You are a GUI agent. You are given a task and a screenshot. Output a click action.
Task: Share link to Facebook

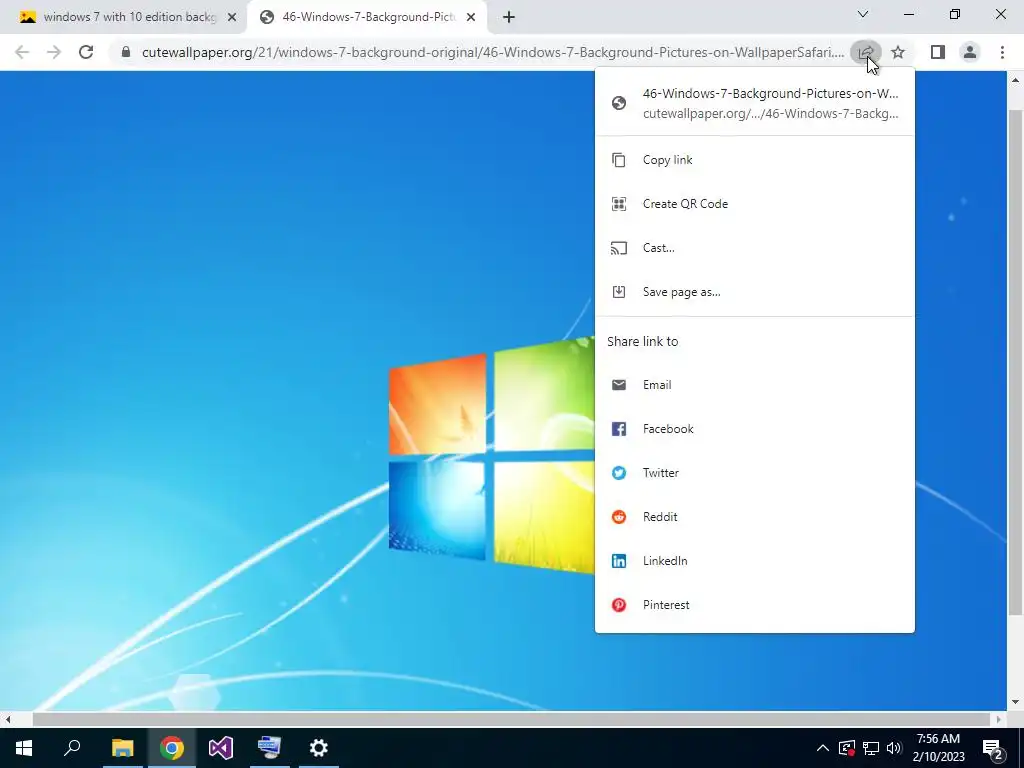(754, 429)
